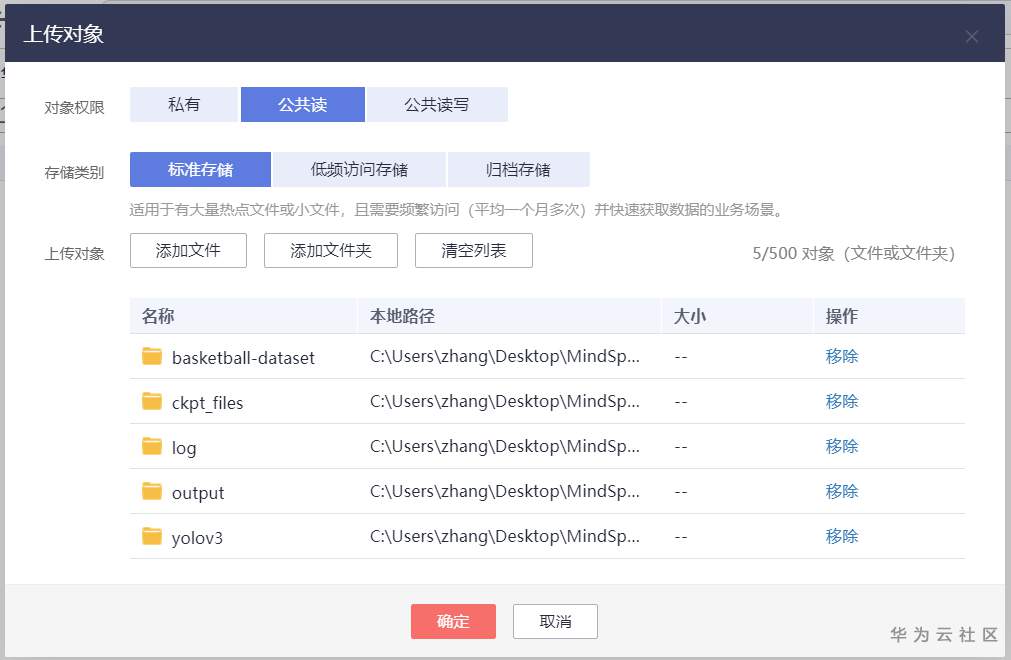1011x660 pixels.
Task: Click the 上传对象 dialog title
Action: [64, 34]
